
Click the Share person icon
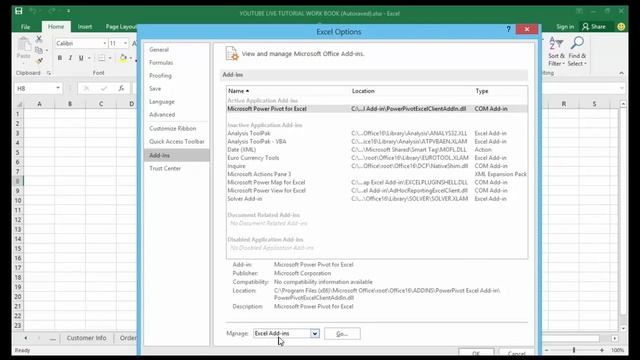pos(585,27)
